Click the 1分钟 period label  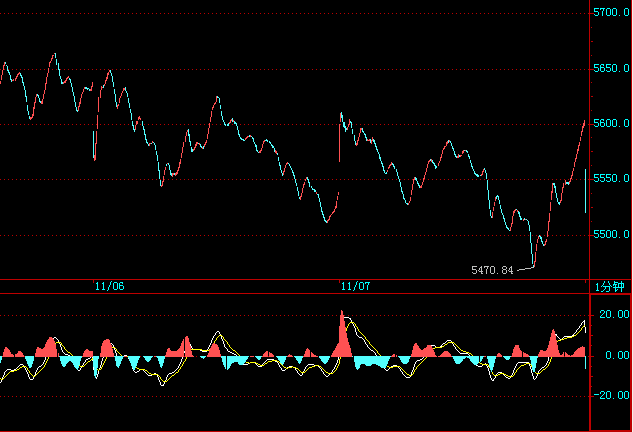pyautogui.click(x=609, y=286)
